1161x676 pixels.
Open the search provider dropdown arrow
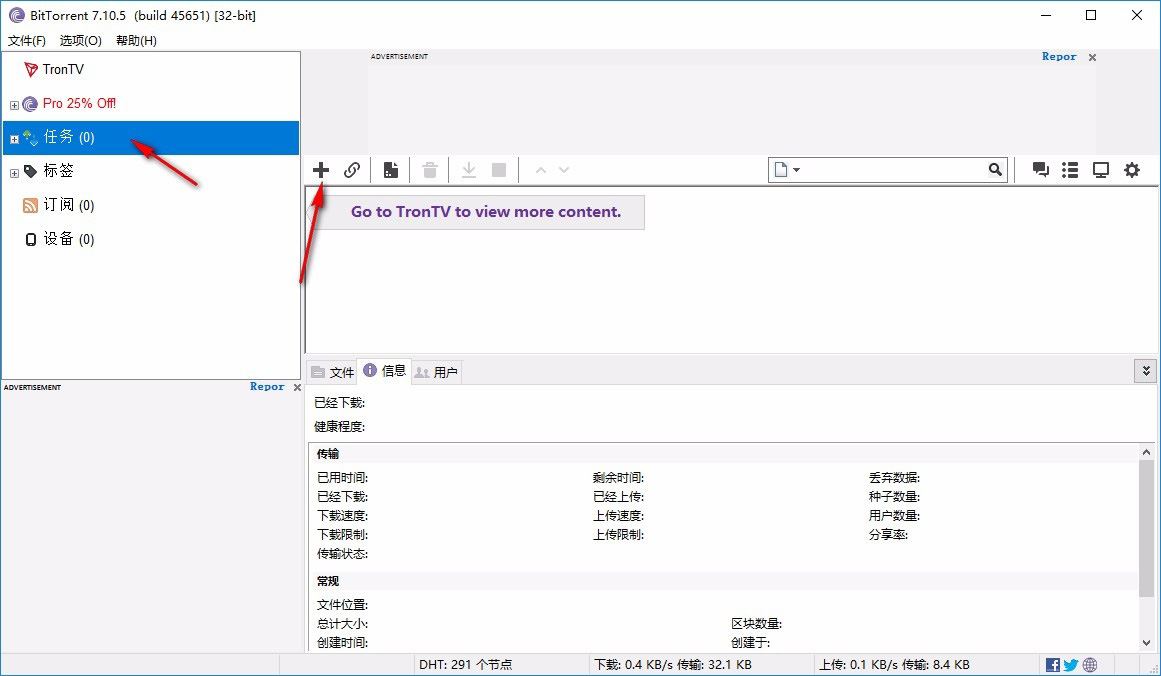(797, 170)
